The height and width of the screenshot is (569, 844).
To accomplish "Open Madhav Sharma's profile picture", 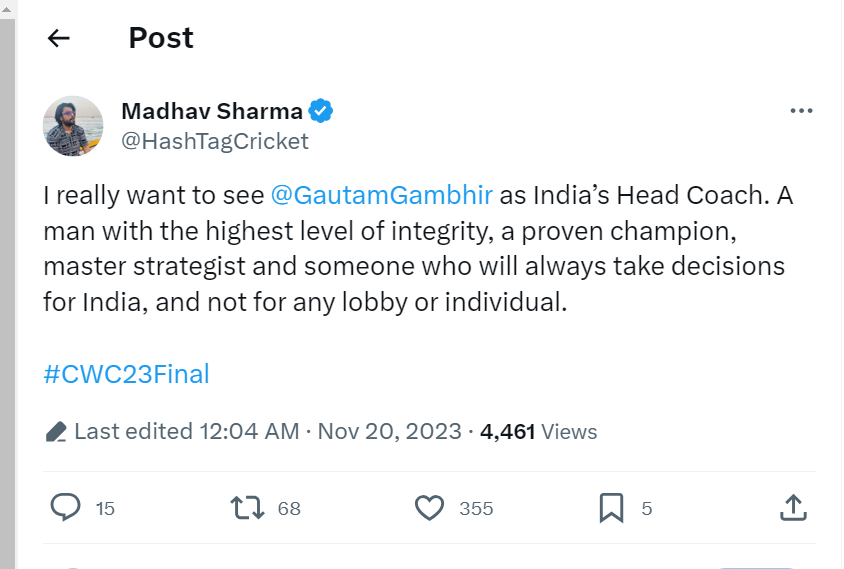I will [73, 126].
